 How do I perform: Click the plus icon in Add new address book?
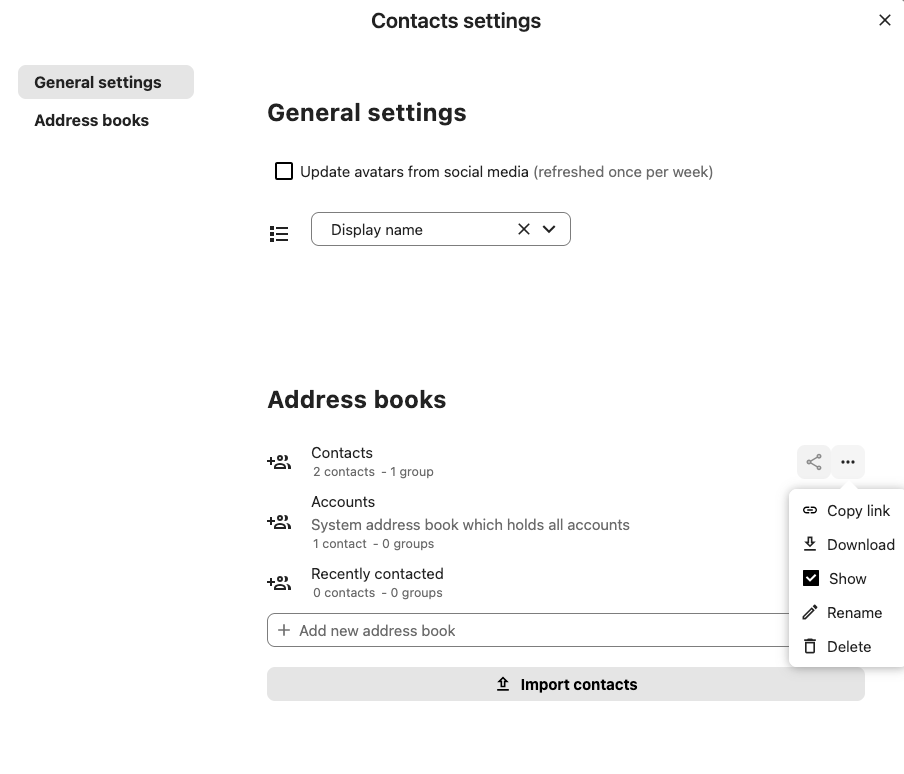click(x=284, y=630)
